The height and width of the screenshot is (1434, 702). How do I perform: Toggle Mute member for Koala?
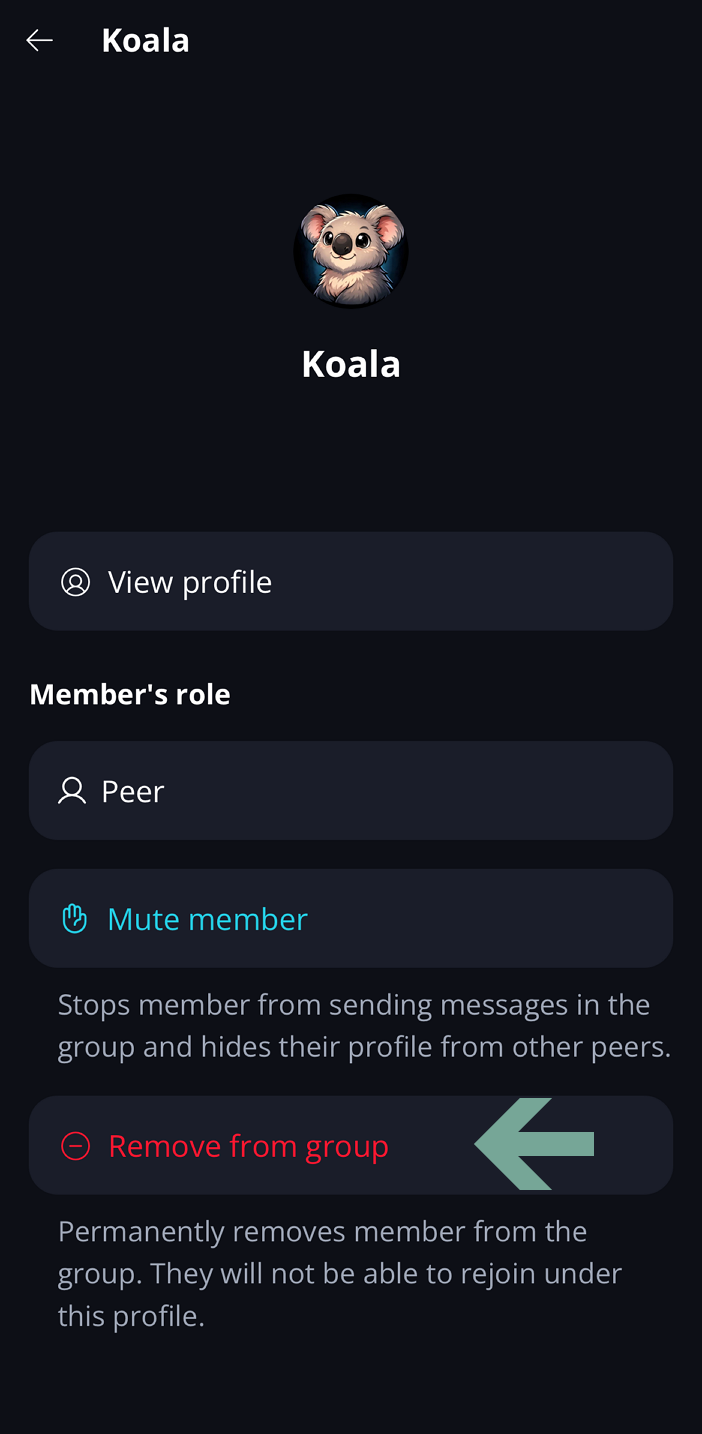coord(207,919)
